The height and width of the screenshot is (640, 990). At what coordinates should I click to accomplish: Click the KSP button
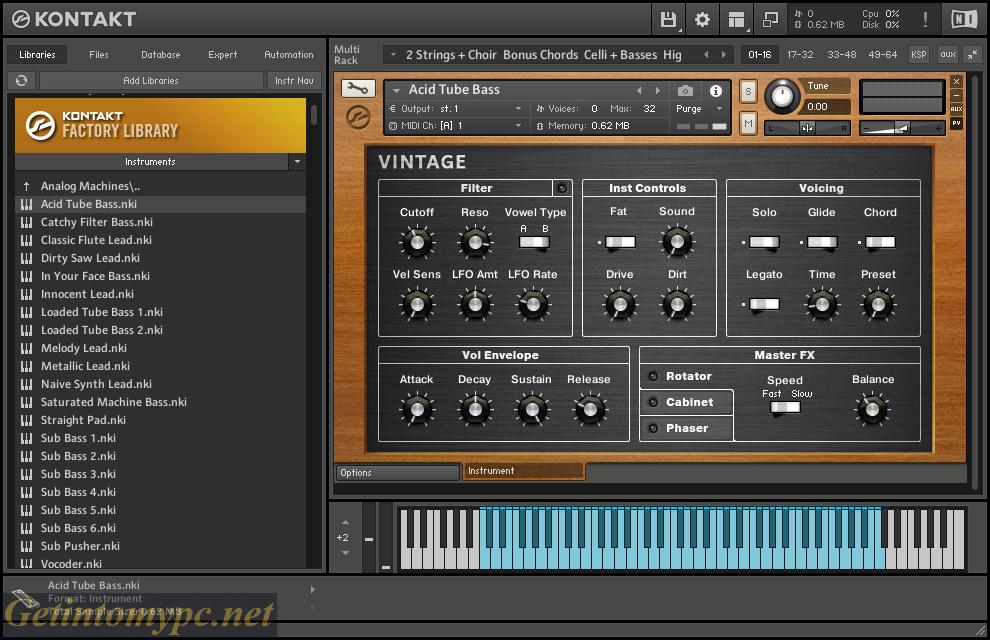[919, 55]
